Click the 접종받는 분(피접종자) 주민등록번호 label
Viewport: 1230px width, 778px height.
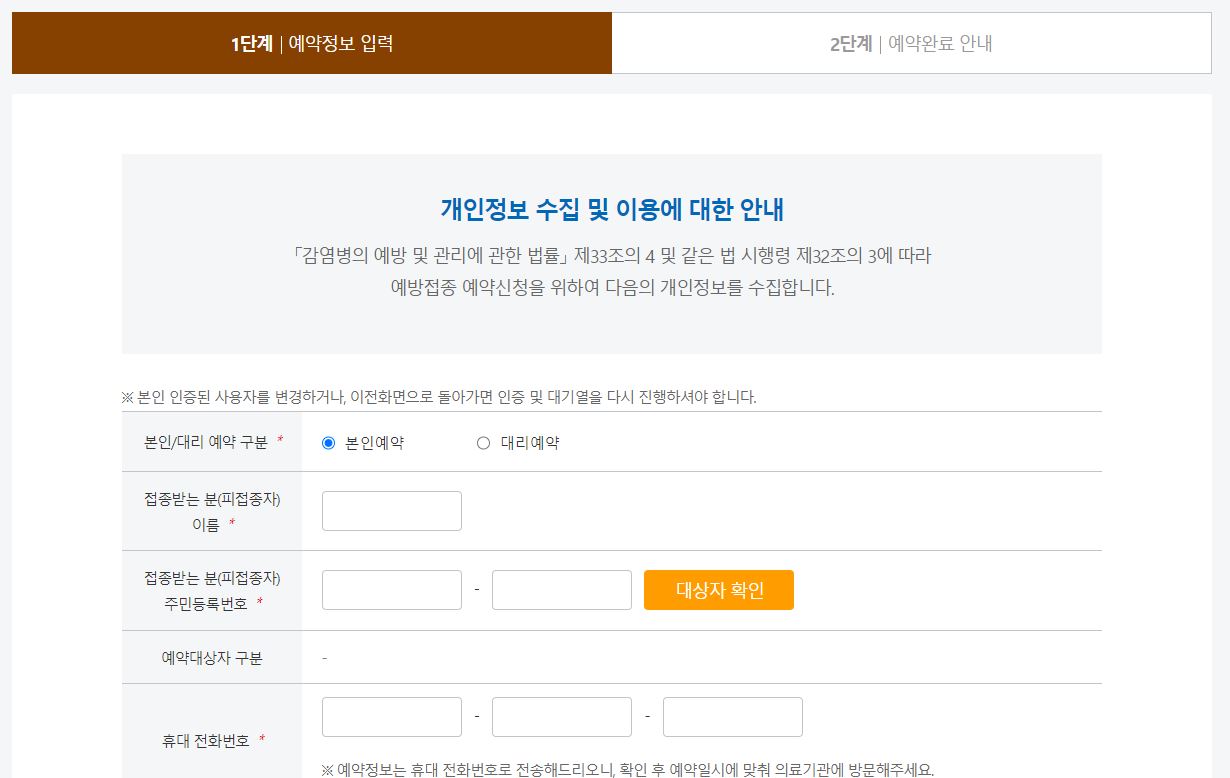212,590
